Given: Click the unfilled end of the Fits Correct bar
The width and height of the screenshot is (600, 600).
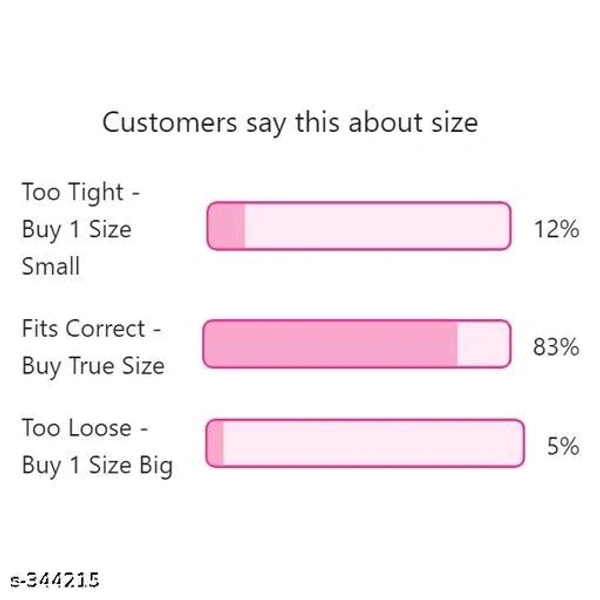Looking at the screenshot, I should [x=483, y=345].
